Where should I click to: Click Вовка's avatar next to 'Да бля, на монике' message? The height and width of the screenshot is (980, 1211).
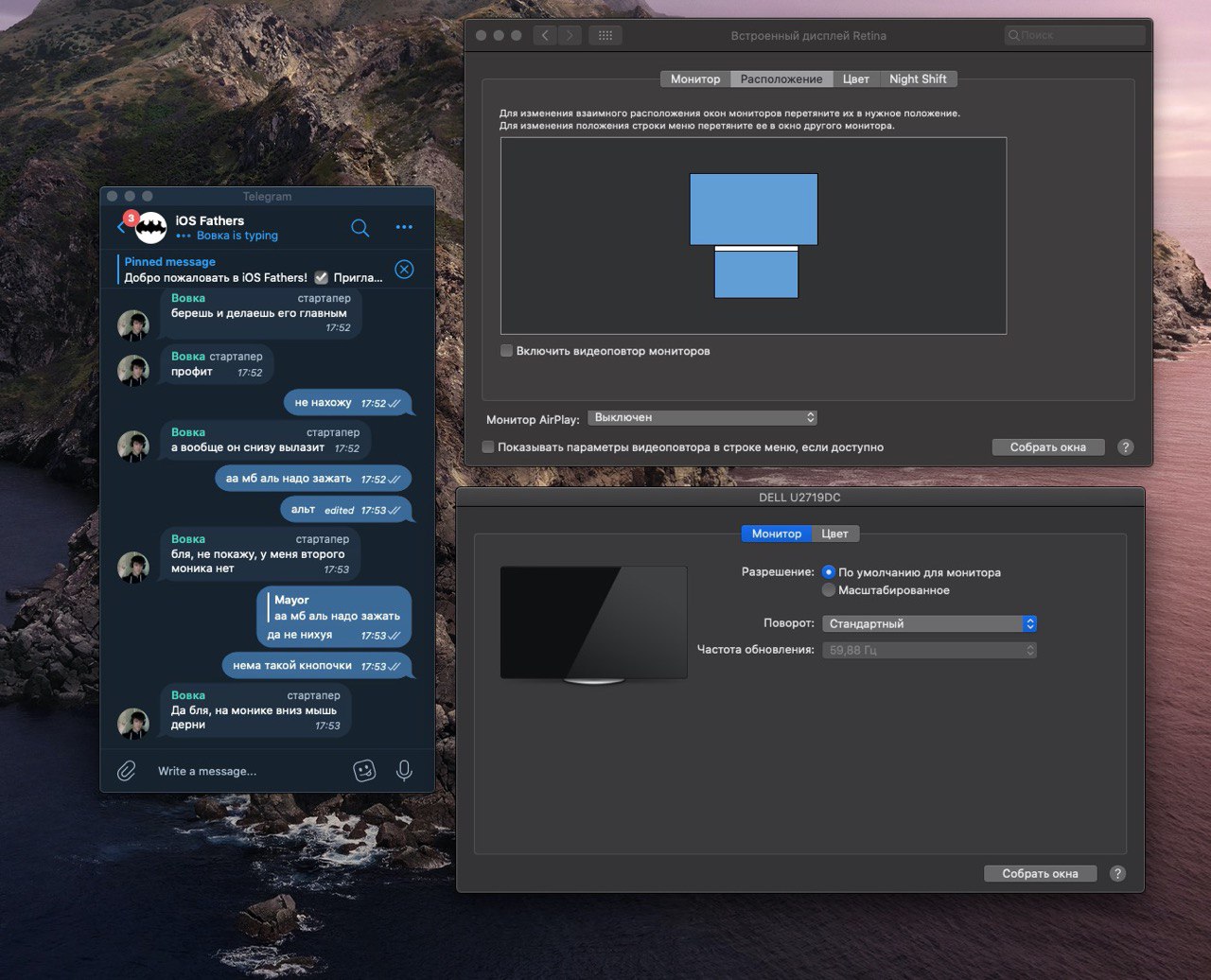[x=133, y=724]
